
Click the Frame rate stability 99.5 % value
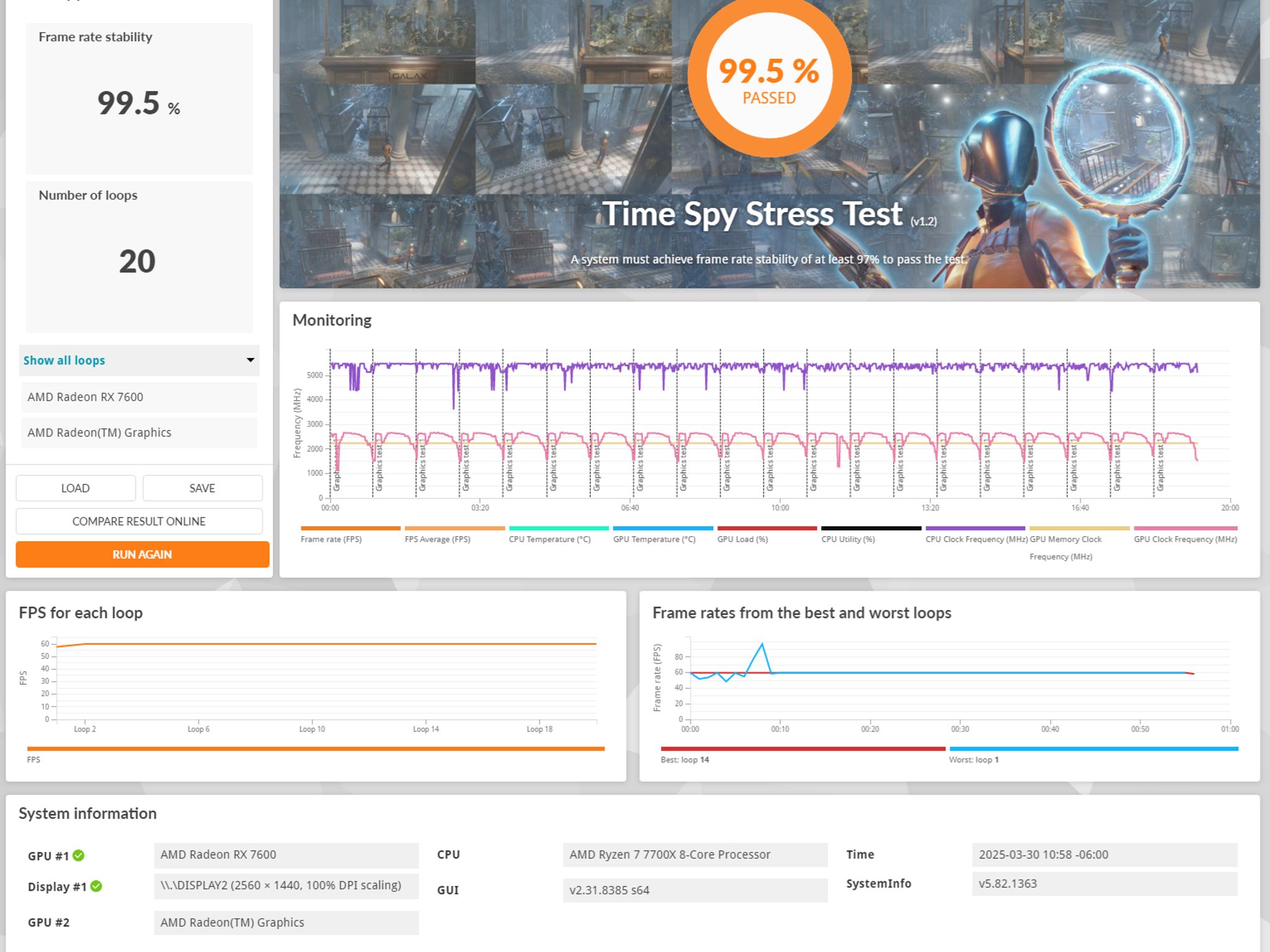tap(138, 103)
